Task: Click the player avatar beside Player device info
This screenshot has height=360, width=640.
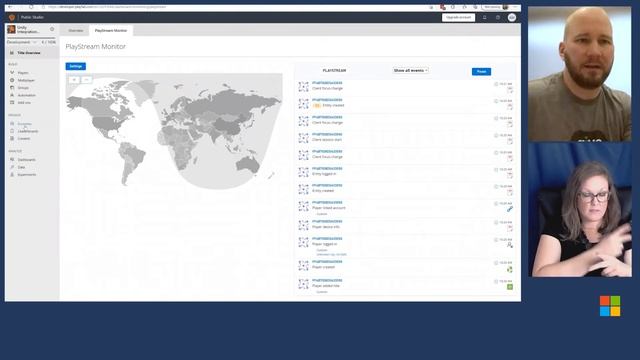Action: [x=304, y=225]
